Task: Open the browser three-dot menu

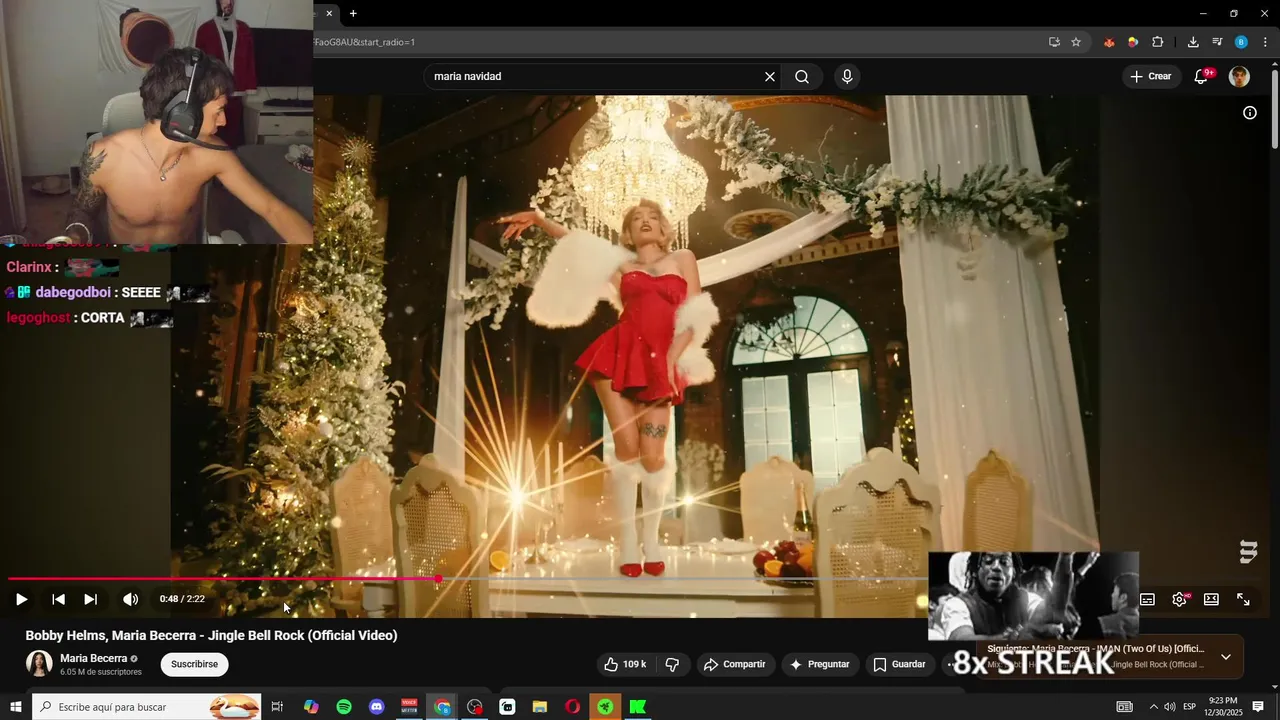Action: click(1266, 42)
